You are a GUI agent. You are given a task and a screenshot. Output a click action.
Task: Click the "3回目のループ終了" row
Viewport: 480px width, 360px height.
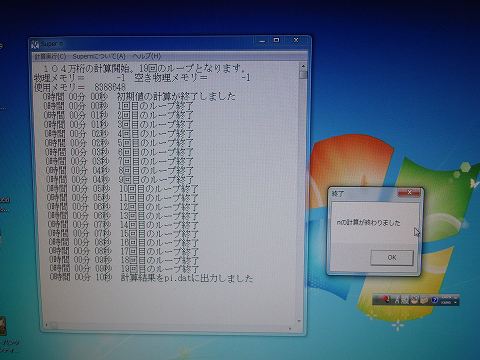pos(119,124)
